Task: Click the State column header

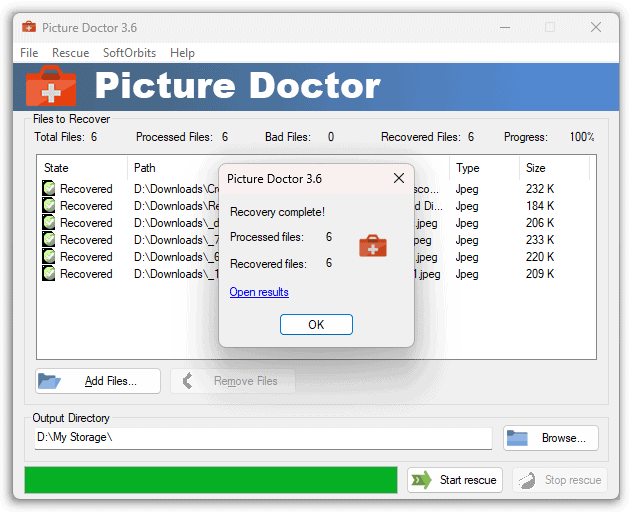Action: pyautogui.click(x=82, y=168)
